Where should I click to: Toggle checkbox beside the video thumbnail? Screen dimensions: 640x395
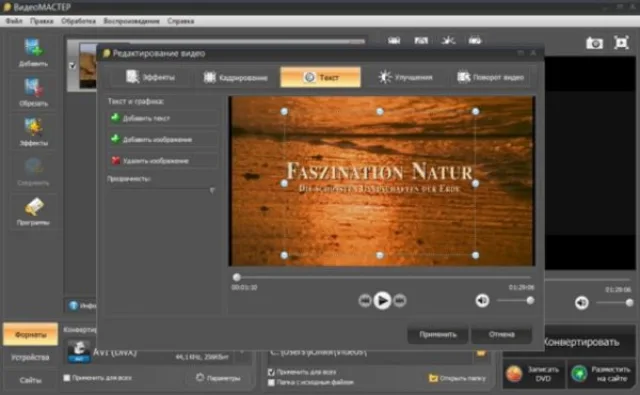[72, 65]
